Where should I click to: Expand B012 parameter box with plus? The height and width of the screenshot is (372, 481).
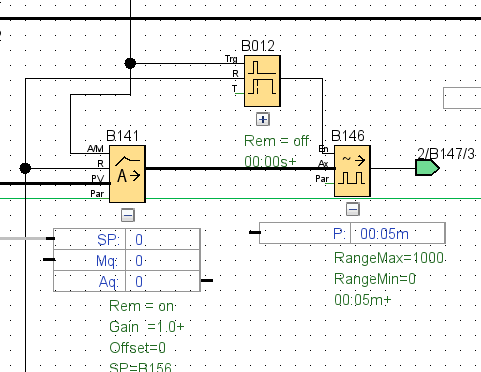pyautogui.click(x=263, y=119)
